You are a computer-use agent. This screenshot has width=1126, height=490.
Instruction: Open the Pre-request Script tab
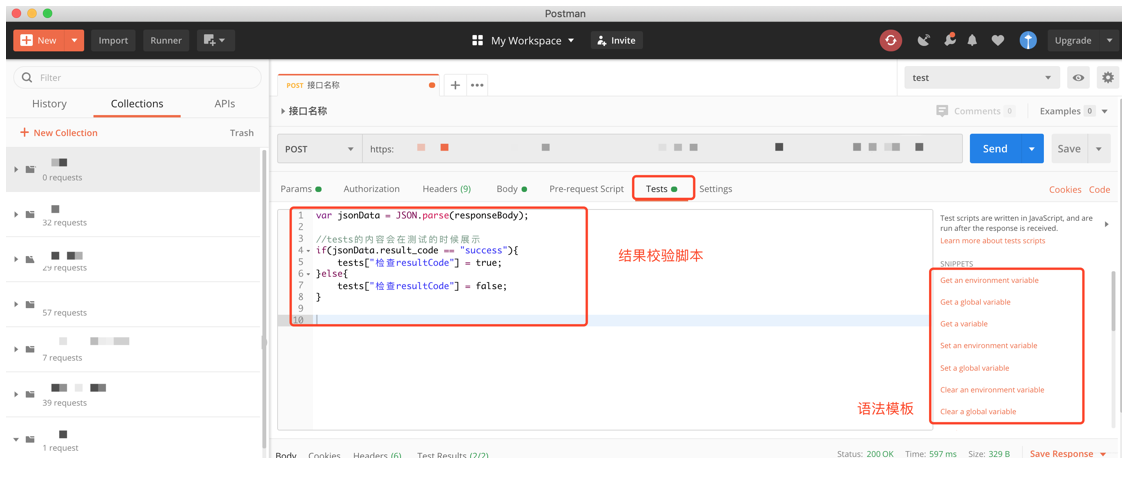point(587,189)
